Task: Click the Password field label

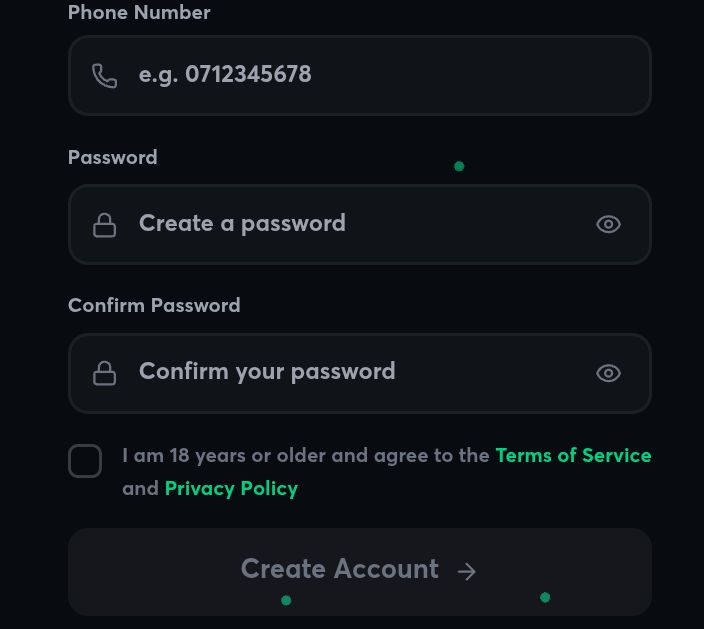Action: coord(112,158)
